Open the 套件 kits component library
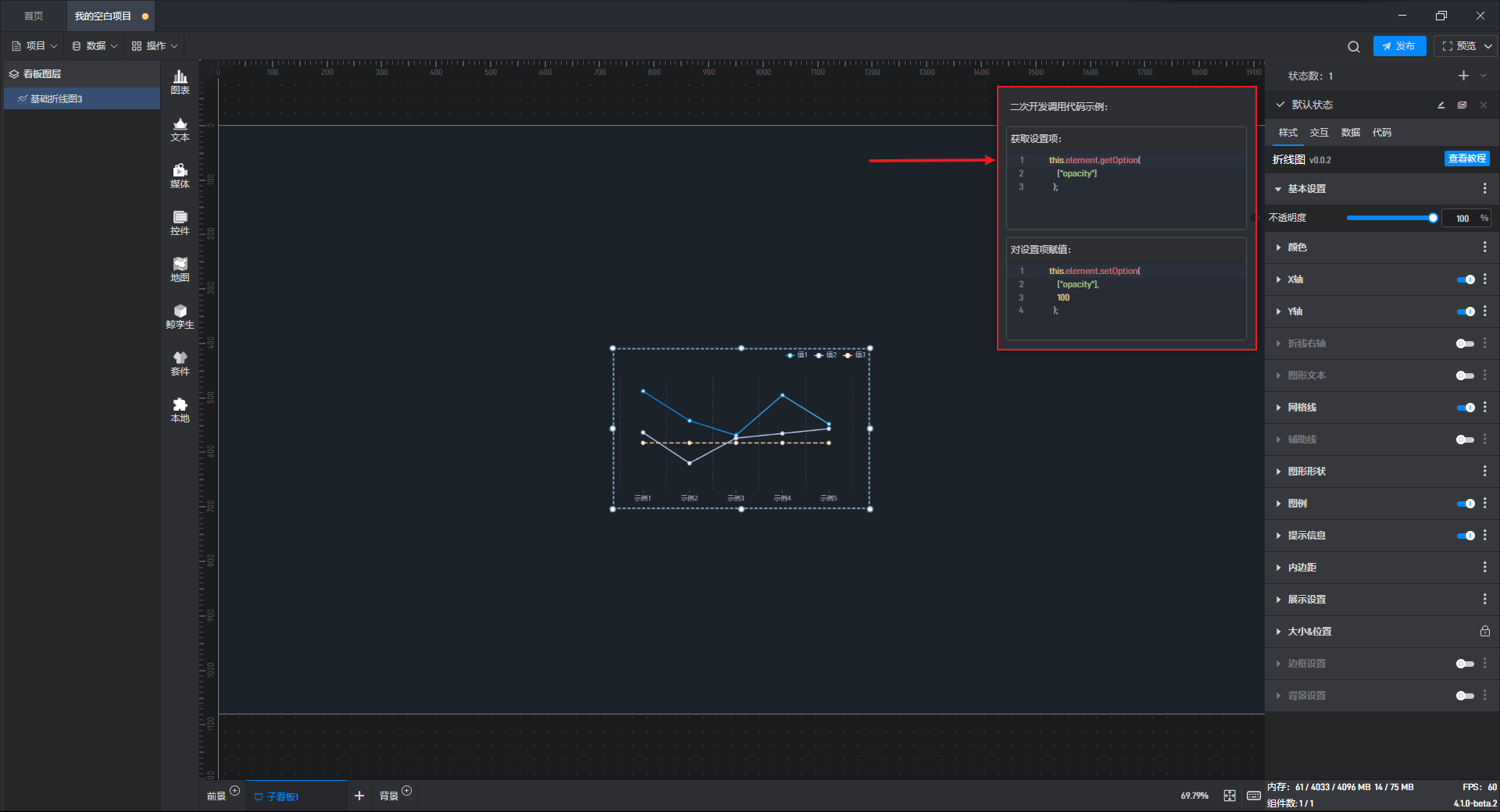 [x=180, y=363]
